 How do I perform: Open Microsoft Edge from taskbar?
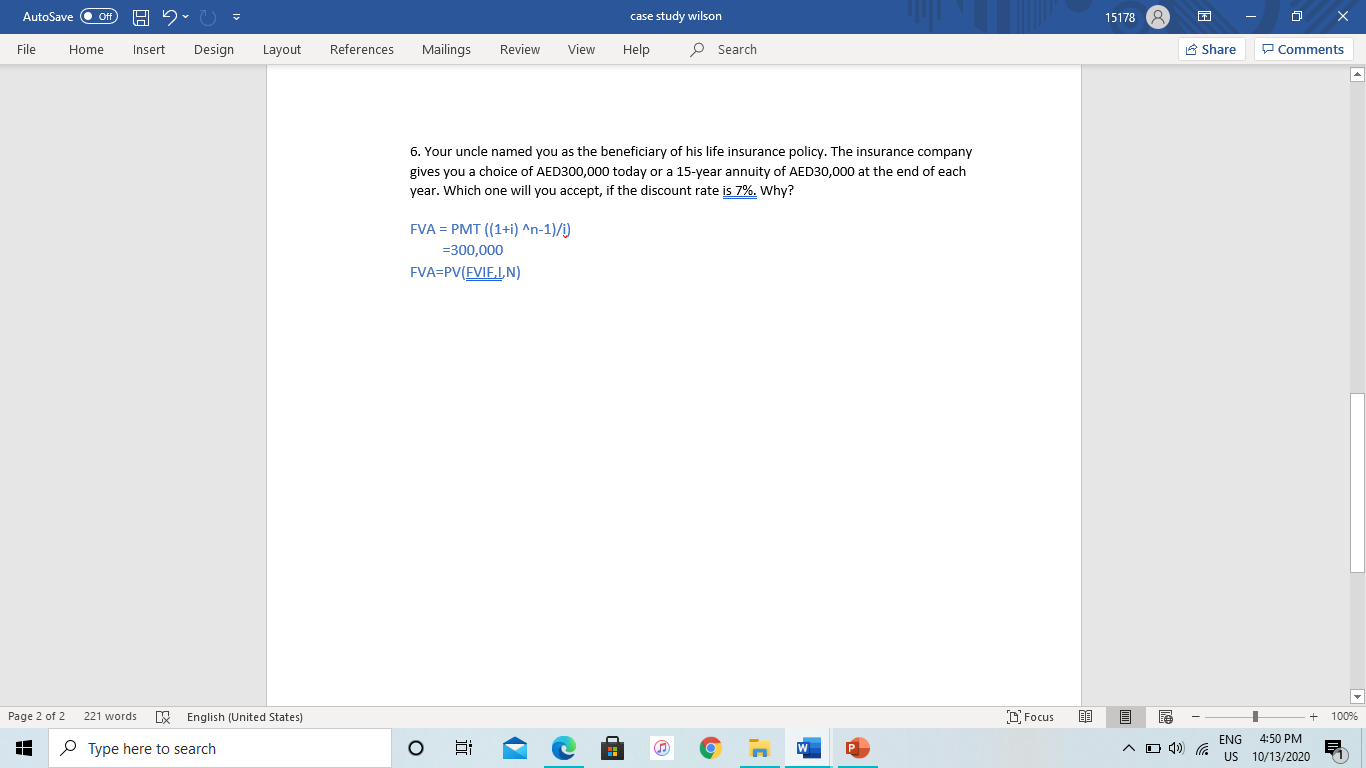click(564, 748)
